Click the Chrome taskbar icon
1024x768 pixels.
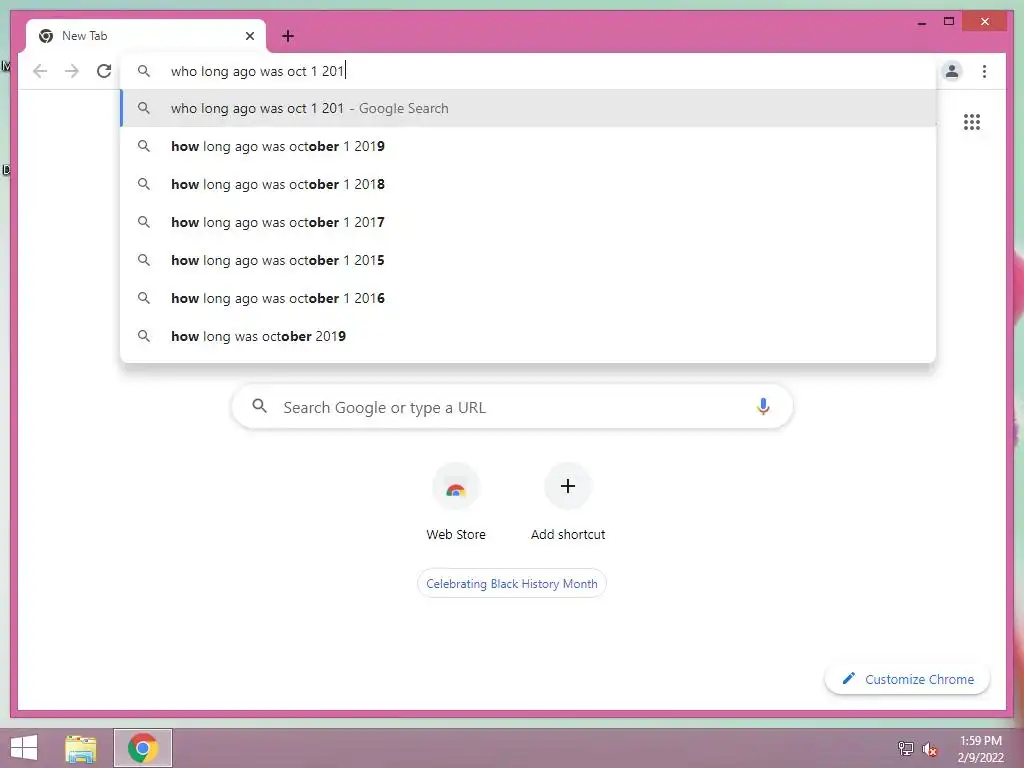pyautogui.click(x=143, y=748)
